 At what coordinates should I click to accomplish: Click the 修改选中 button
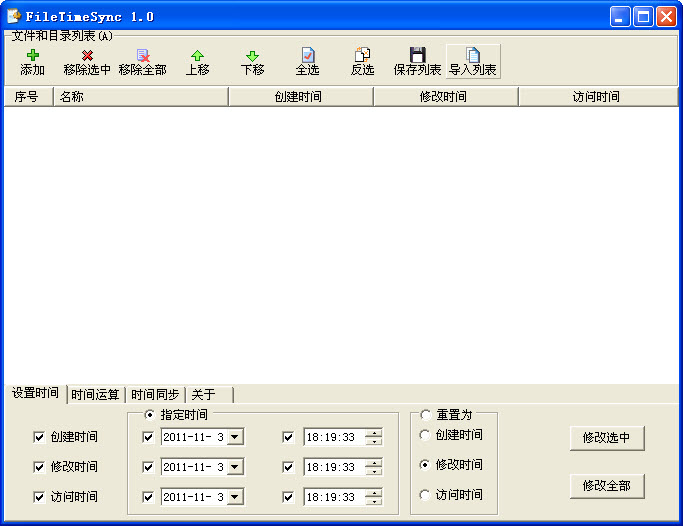point(607,438)
